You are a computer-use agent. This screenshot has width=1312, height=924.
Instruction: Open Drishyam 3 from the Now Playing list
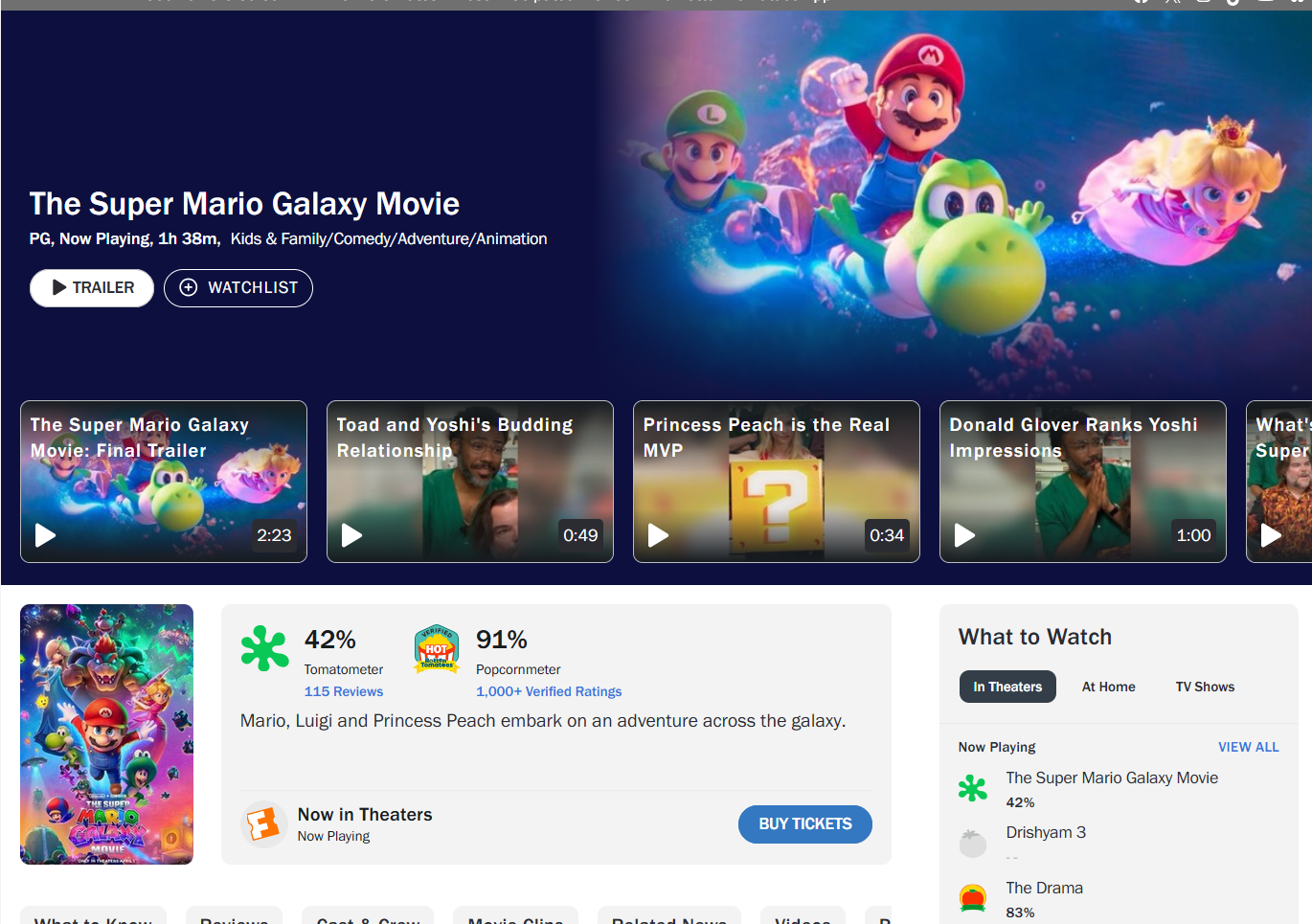click(1046, 833)
